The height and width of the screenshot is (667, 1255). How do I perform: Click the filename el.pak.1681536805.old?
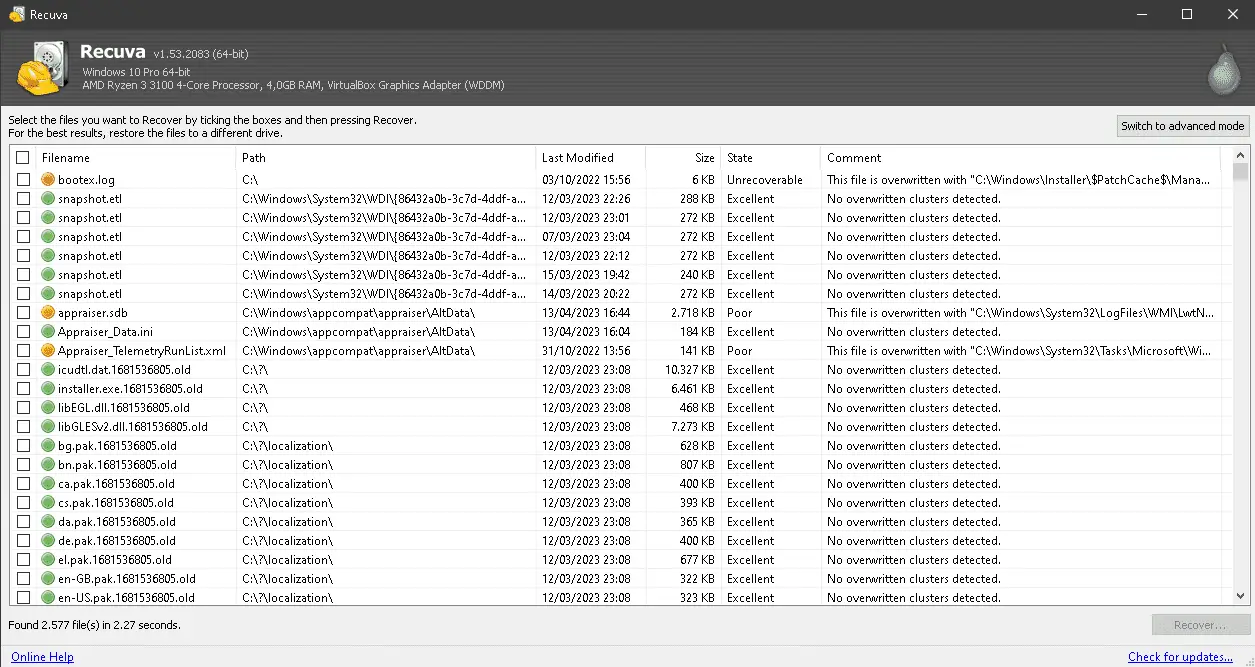click(115, 560)
